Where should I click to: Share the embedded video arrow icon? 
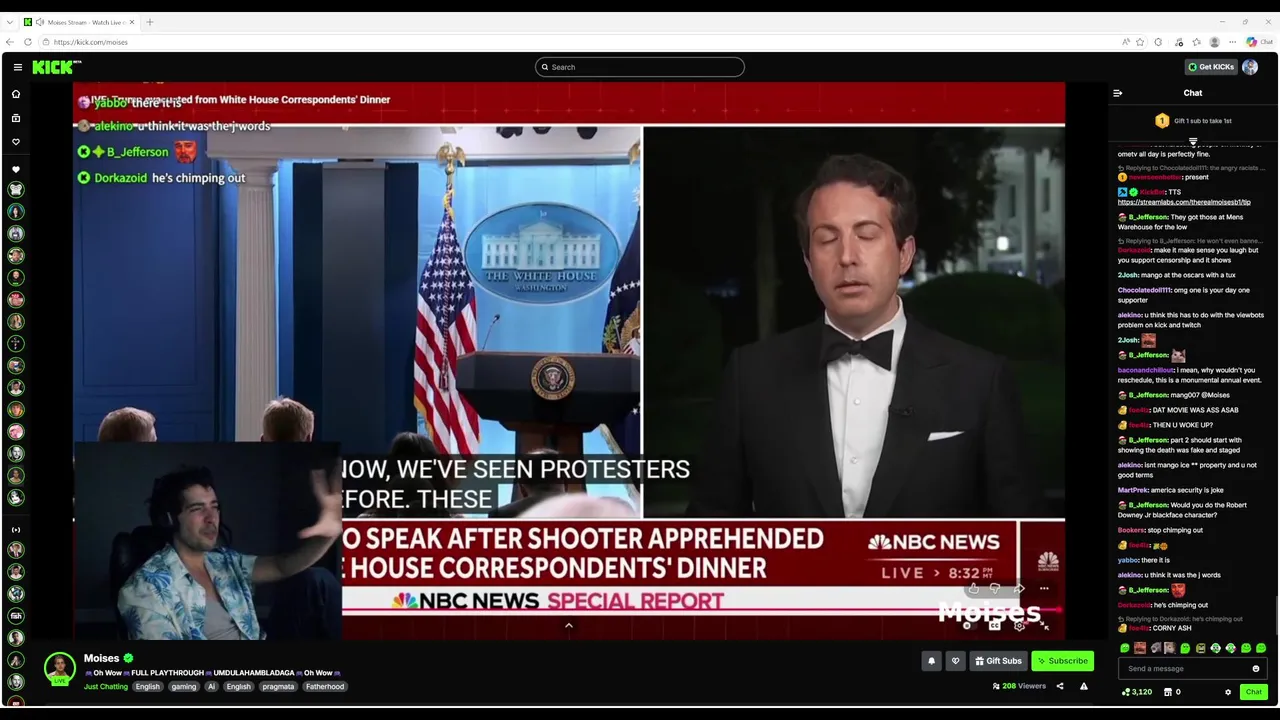[x=1018, y=588]
